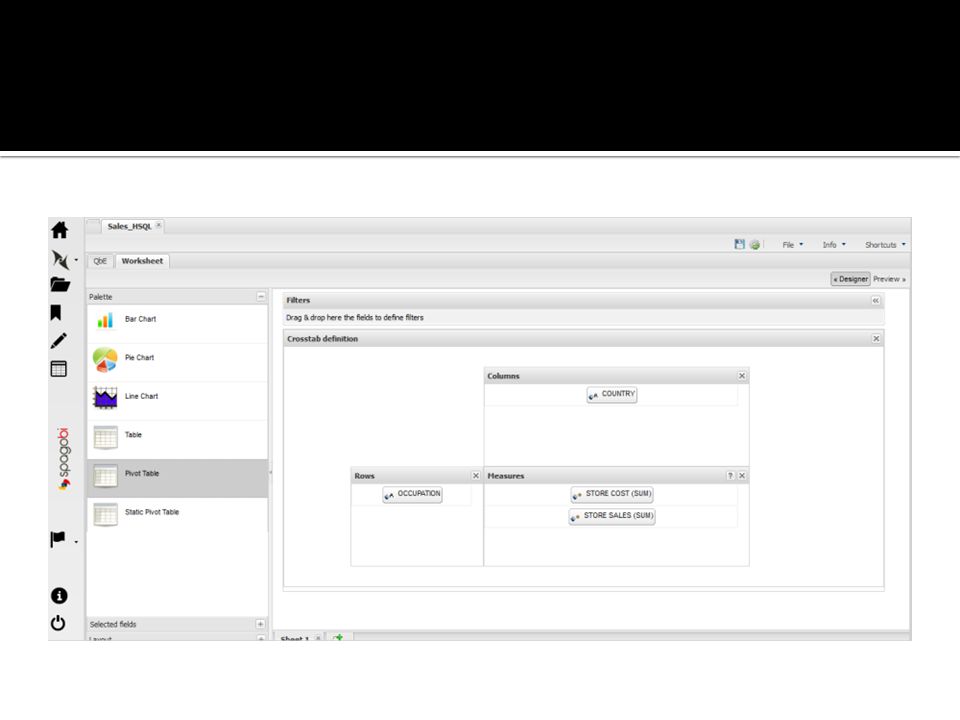The height and width of the screenshot is (720, 960).
Task: Click the pencil edit sidebar icon
Action: point(59,340)
